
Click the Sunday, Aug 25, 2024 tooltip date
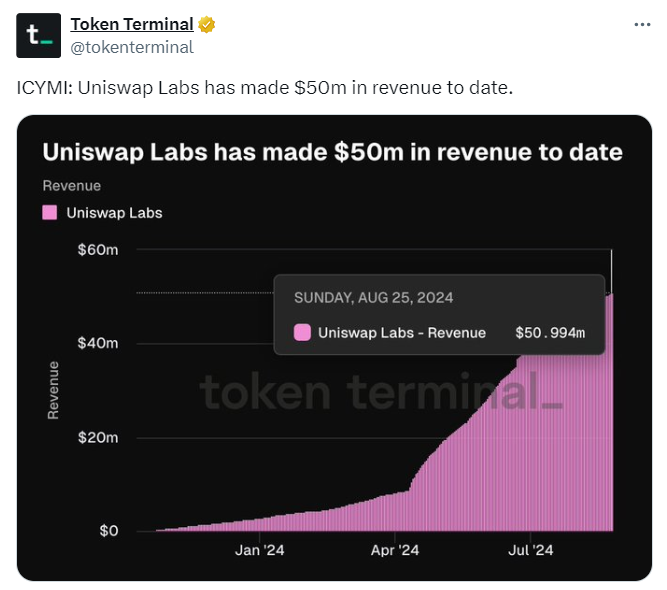pyautogui.click(x=372, y=298)
